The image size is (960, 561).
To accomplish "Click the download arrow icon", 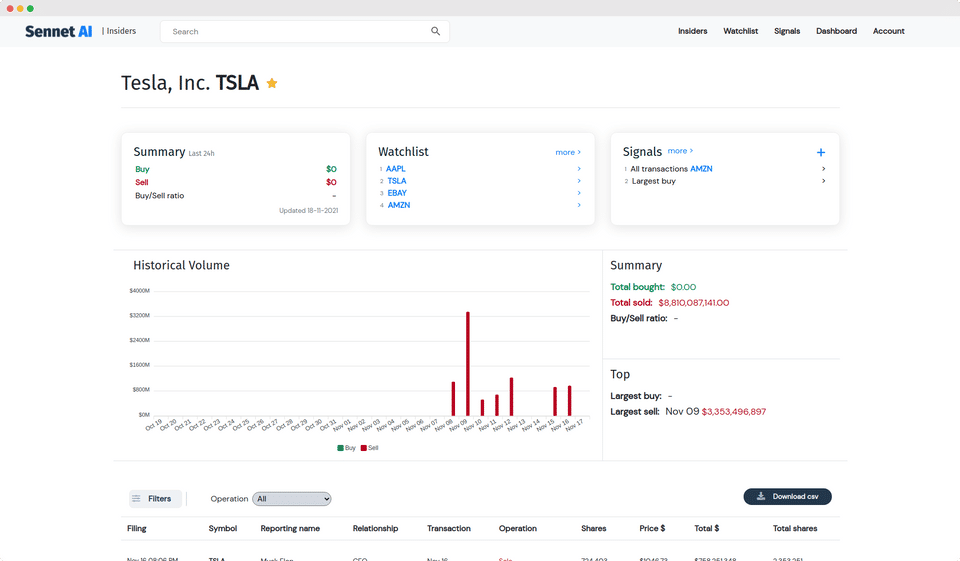I will tap(761, 497).
